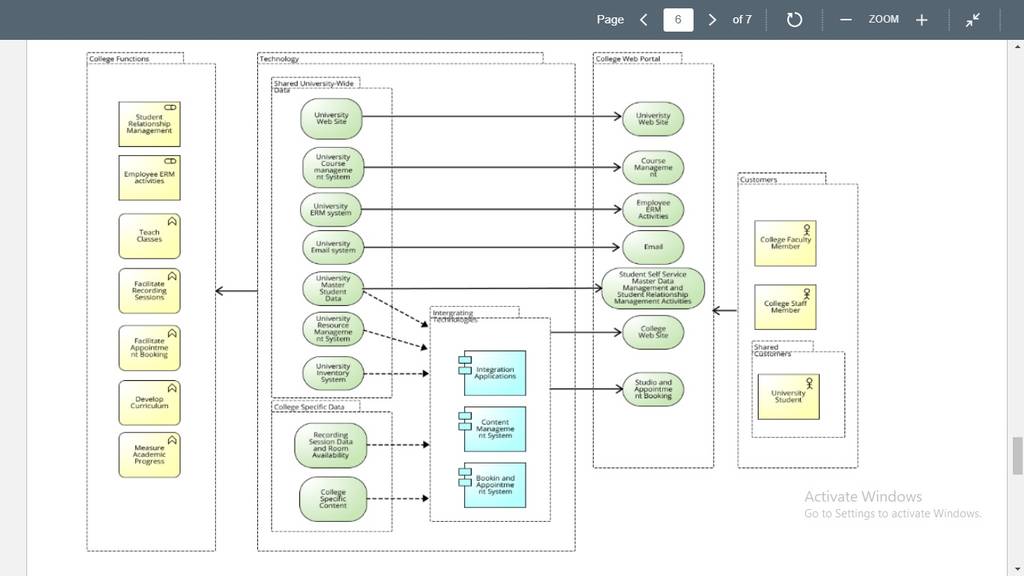Click the 'of 7' page count text
Image resolution: width=1024 pixels, height=576 pixels.
click(742, 20)
